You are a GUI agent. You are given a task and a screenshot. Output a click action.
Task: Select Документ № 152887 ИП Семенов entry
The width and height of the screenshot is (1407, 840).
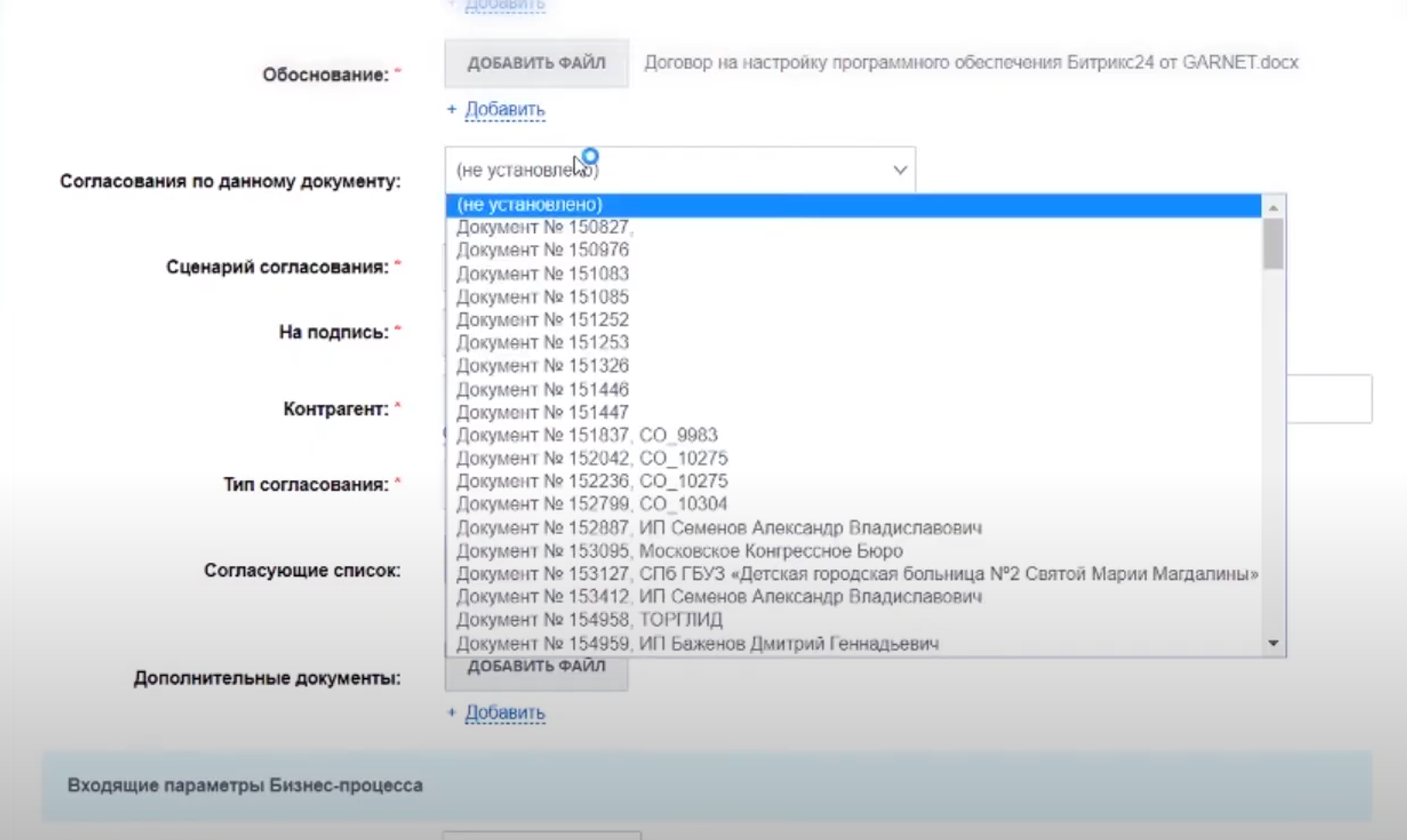(853, 528)
